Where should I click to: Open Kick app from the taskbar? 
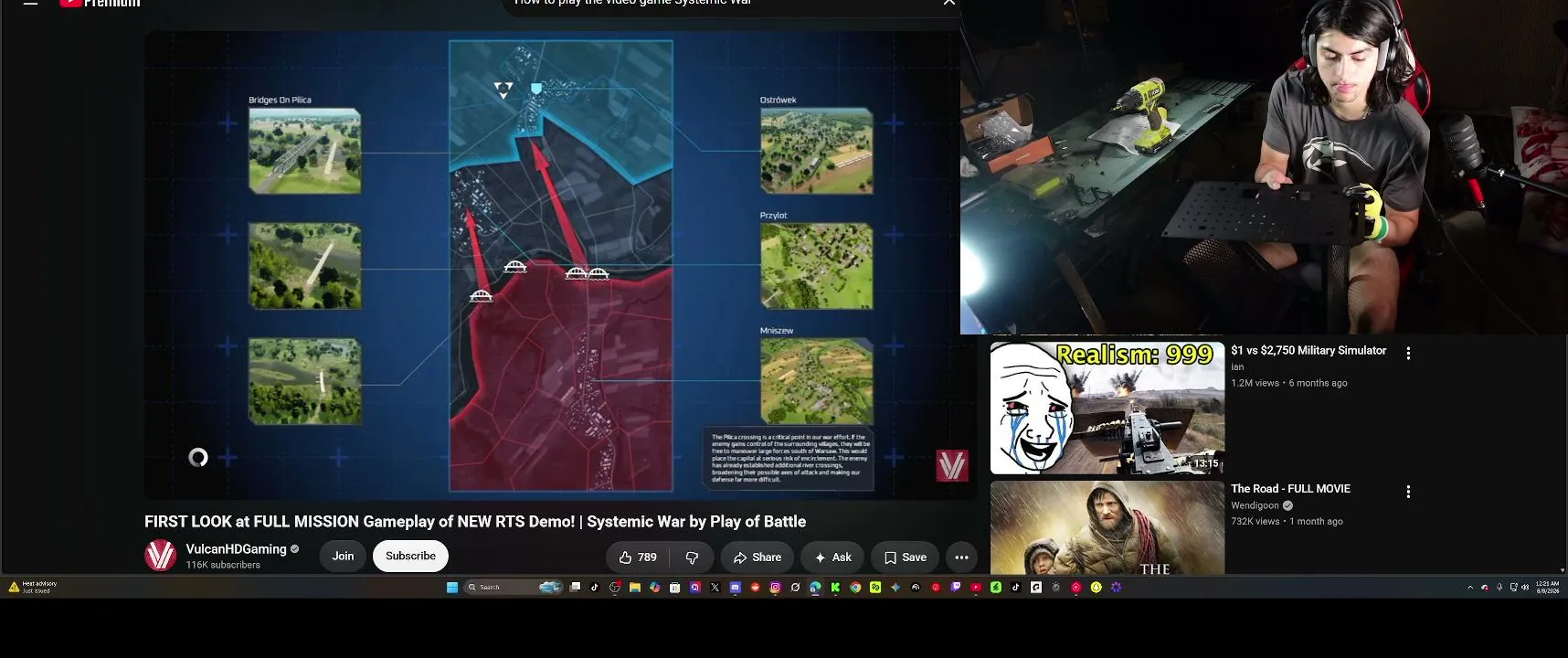click(835, 588)
